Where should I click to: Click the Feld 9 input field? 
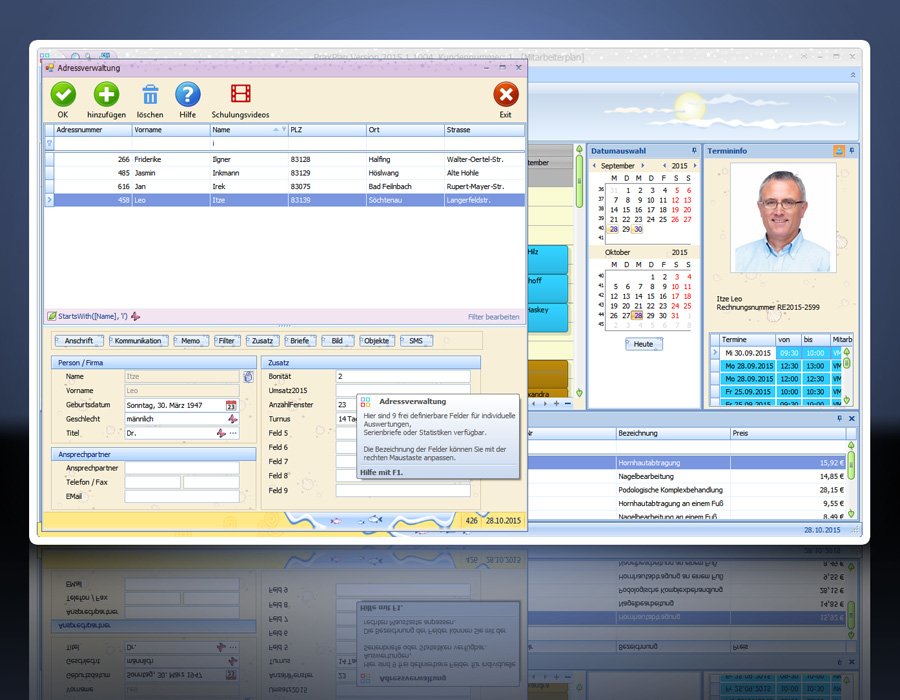tap(403, 491)
